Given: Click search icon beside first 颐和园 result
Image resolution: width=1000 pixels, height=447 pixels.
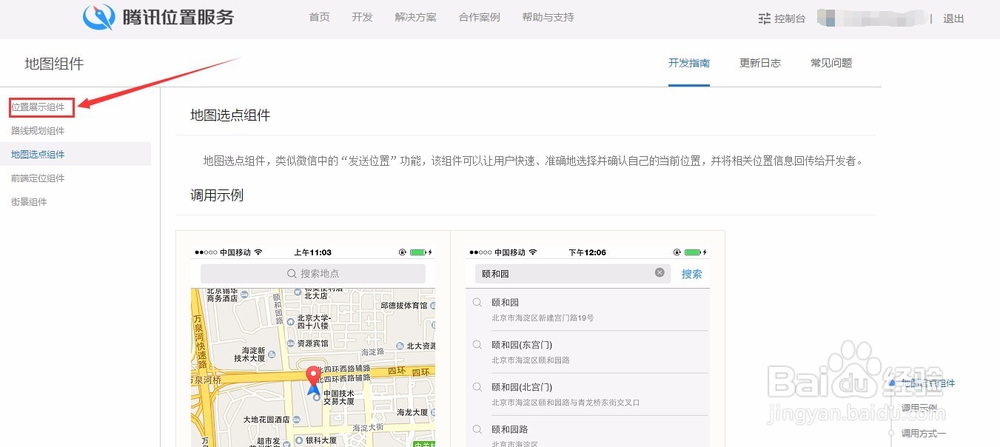Looking at the screenshot, I should 477,302.
